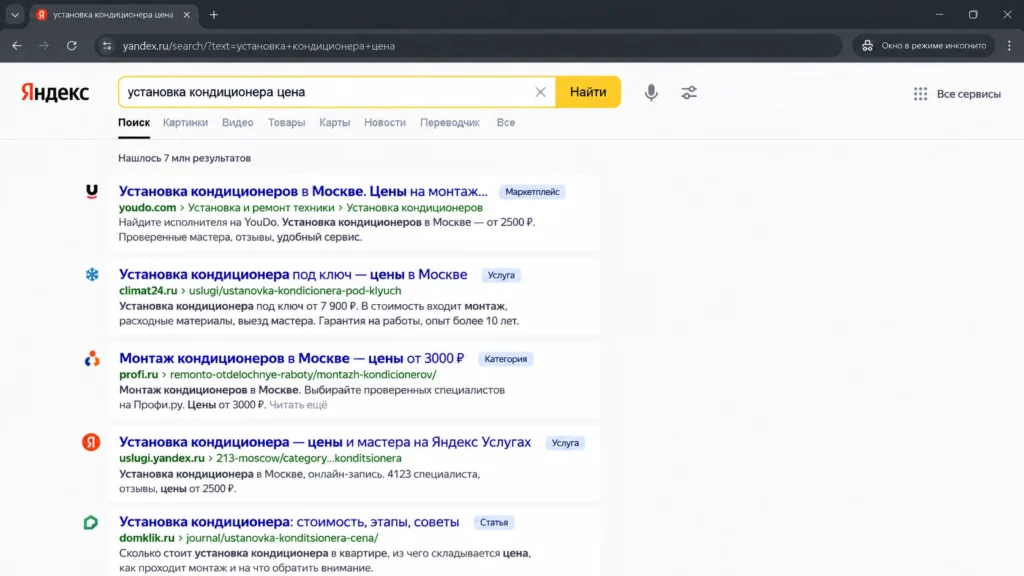Open 'Установка кондиционера под ключ' result
1024x576 pixels.
(293, 274)
